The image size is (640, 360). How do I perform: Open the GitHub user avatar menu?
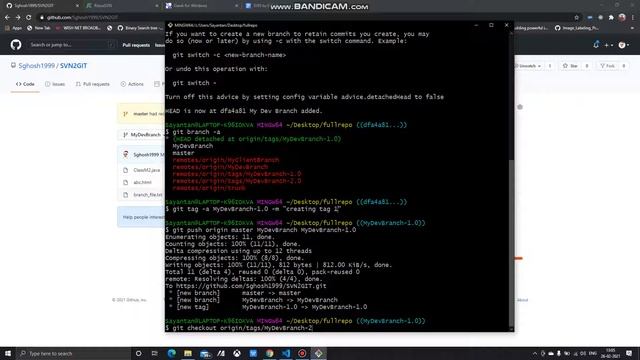(x=624, y=45)
